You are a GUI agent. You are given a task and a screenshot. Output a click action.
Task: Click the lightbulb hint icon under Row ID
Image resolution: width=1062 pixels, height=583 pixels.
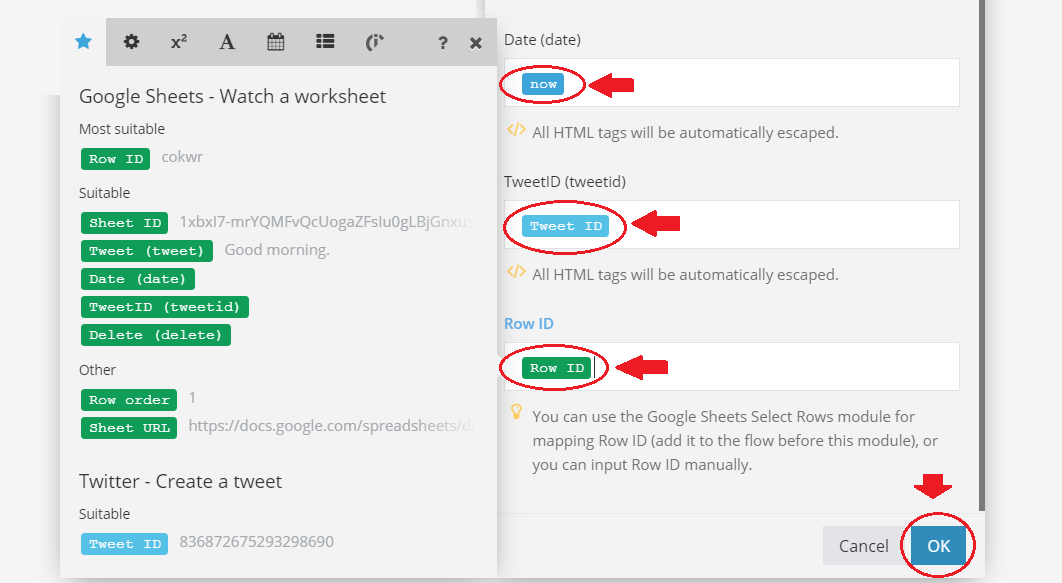click(x=516, y=412)
